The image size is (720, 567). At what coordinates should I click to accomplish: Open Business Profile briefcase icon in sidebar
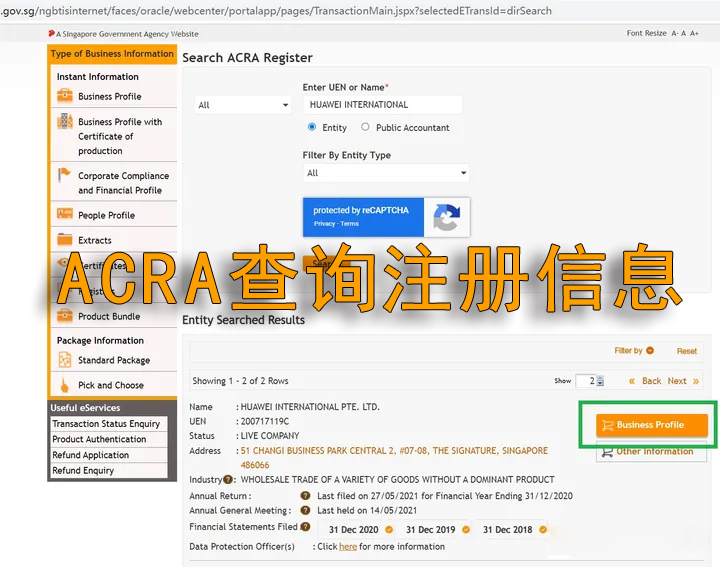[x=65, y=95]
